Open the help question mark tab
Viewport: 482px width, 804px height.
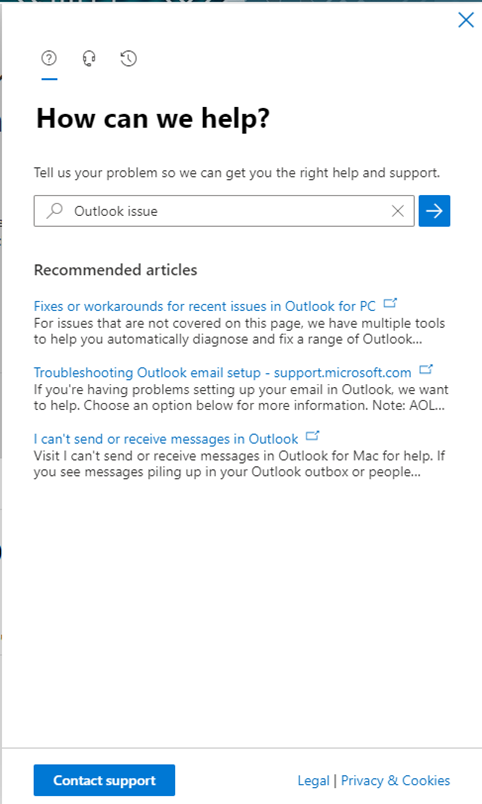[49, 58]
